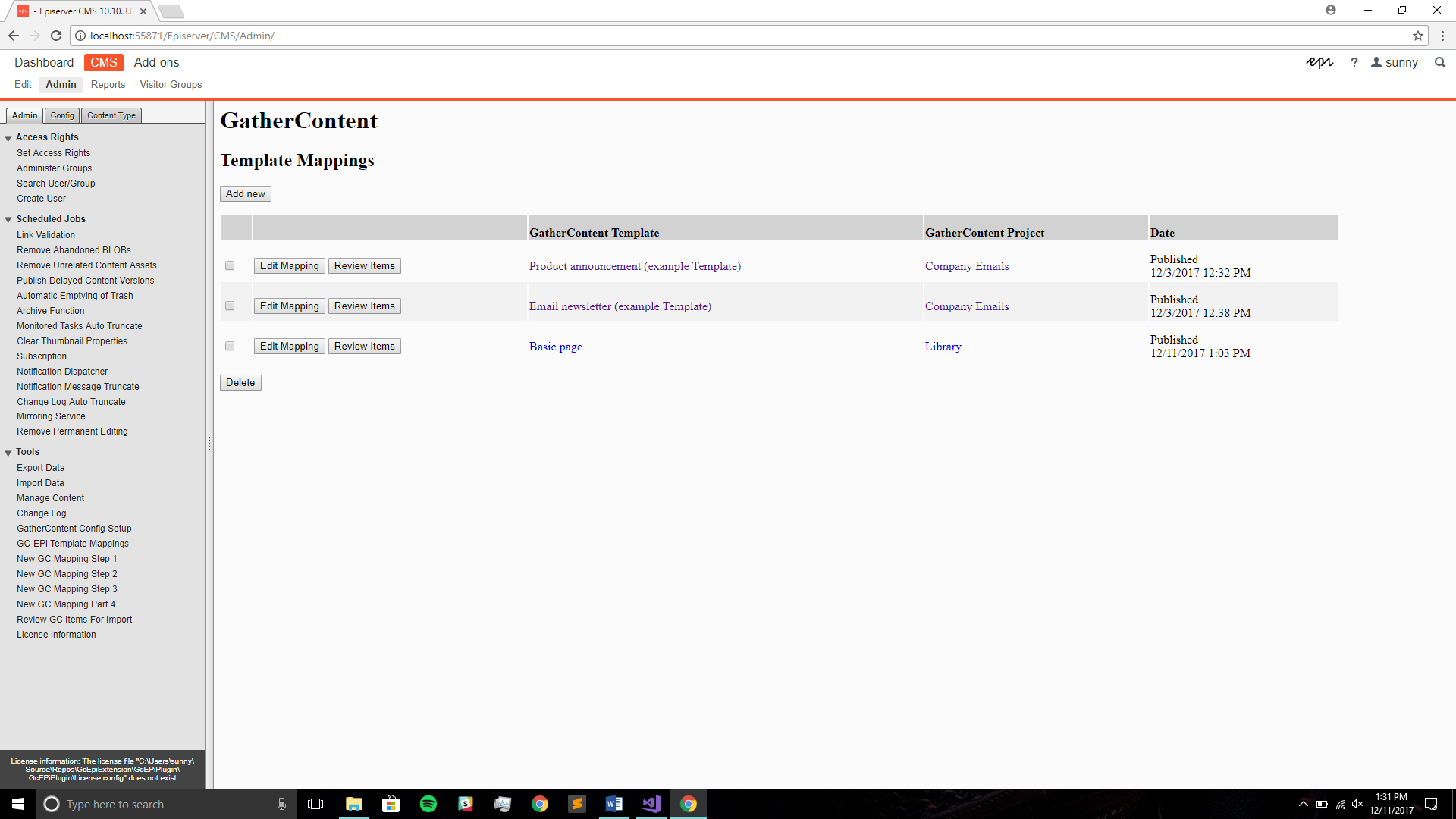Click the Type here to search box
The height and width of the screenshot is (819, 1456).
[167, 804]
